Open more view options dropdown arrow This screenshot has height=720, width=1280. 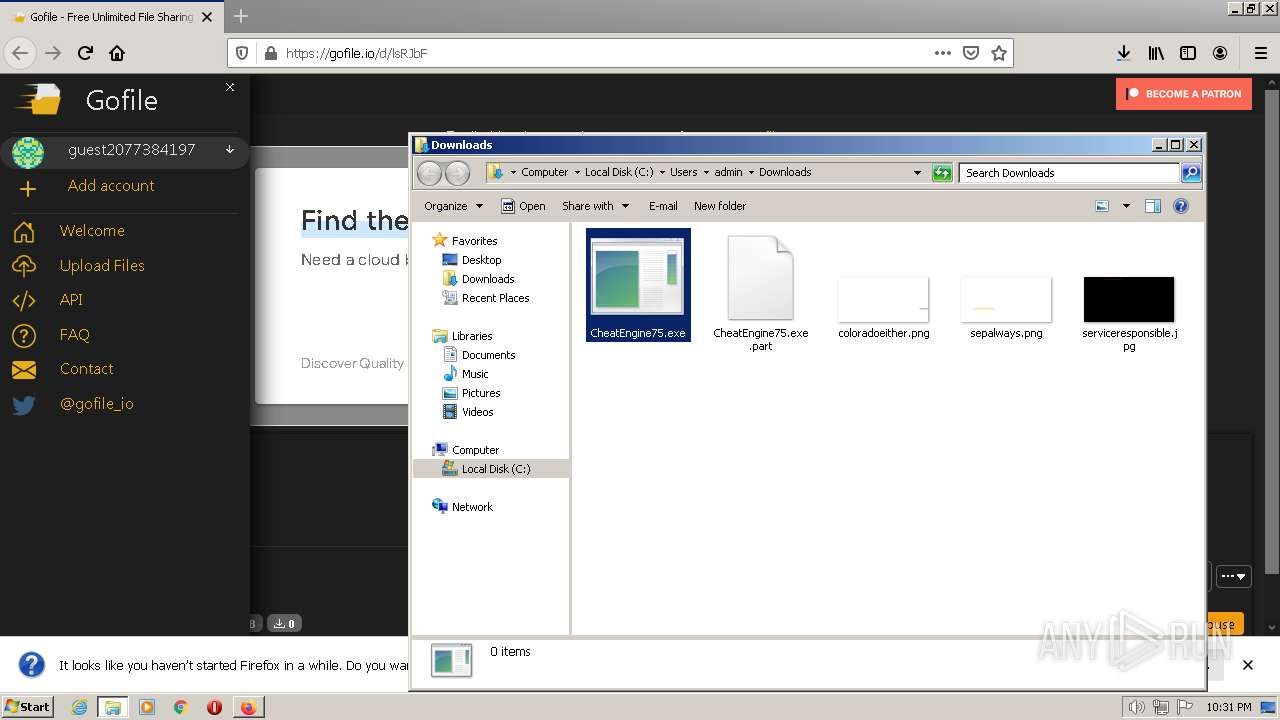click(1126, 206)
